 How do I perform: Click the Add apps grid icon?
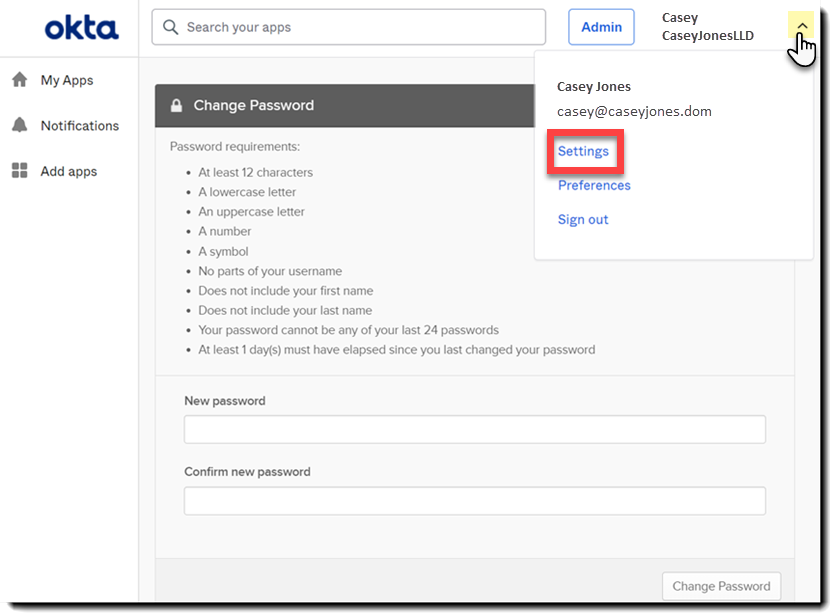(x=20, y=171)
